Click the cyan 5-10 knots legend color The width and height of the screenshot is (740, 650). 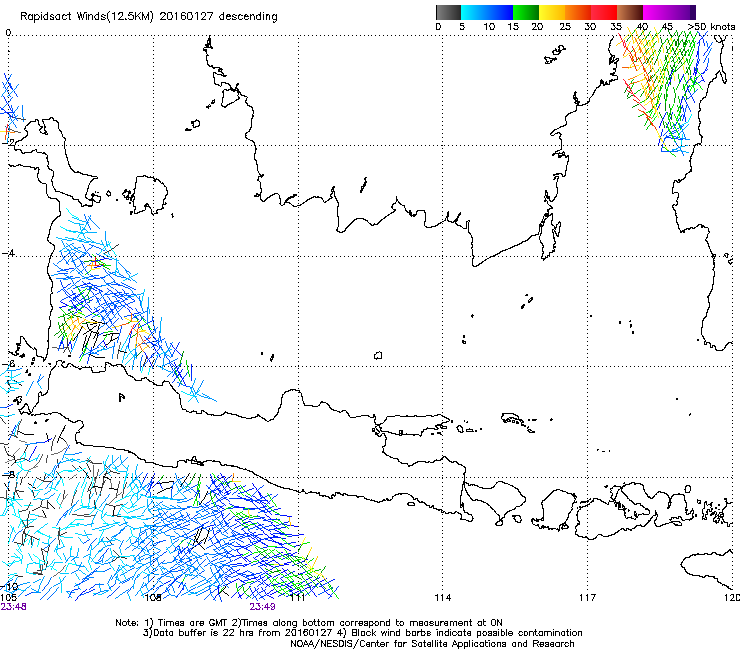point(473,12)
